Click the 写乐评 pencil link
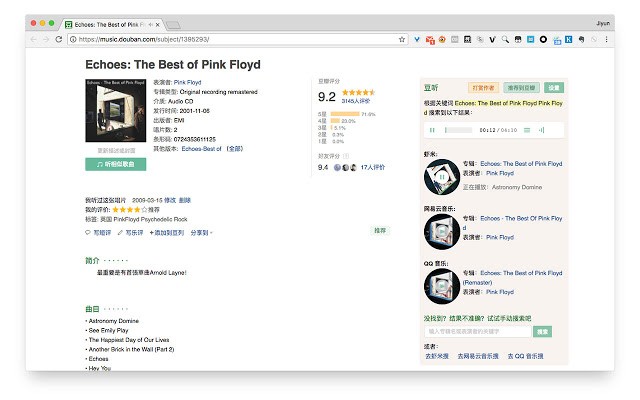This screenshot has height=400, width=640. pos(131,232)
